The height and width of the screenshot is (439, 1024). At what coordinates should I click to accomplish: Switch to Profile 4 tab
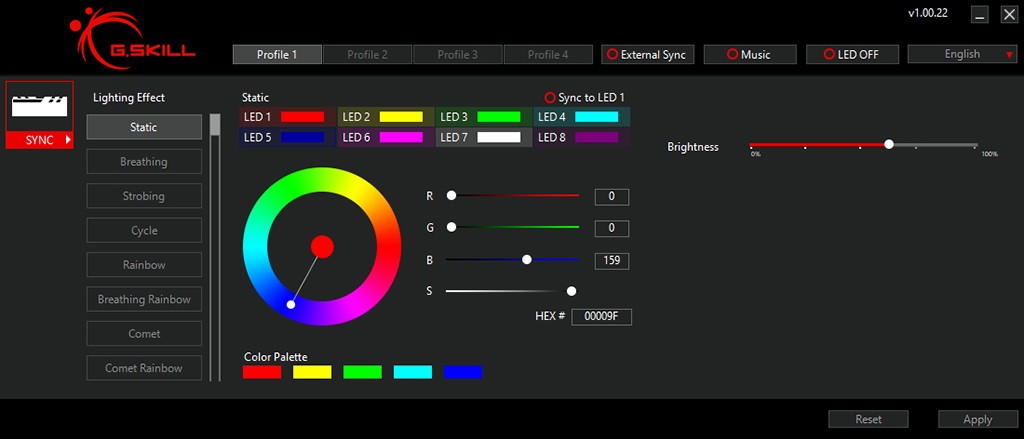click(547, 54)
